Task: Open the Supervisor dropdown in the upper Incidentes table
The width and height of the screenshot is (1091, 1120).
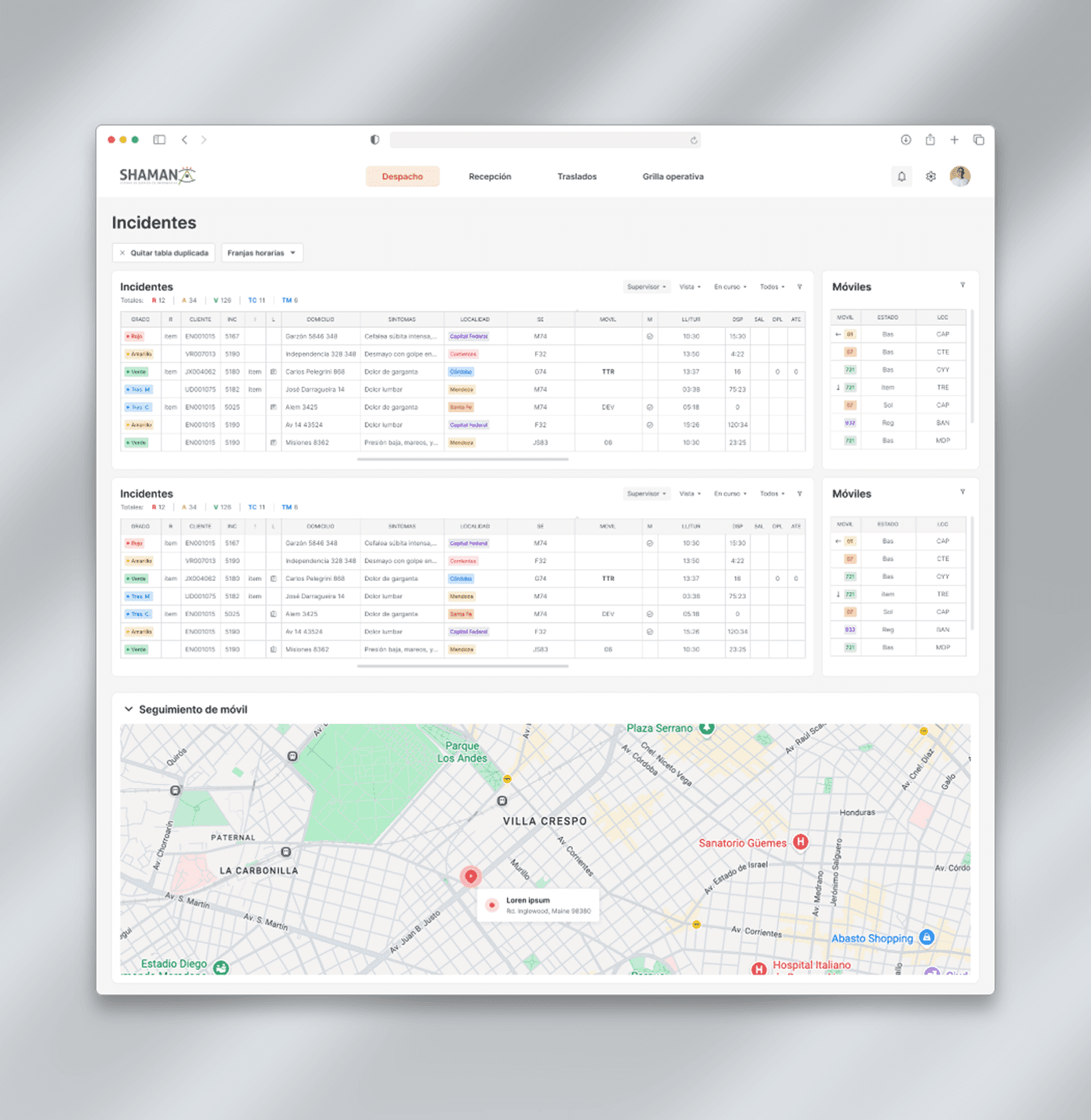Action: 647,287
